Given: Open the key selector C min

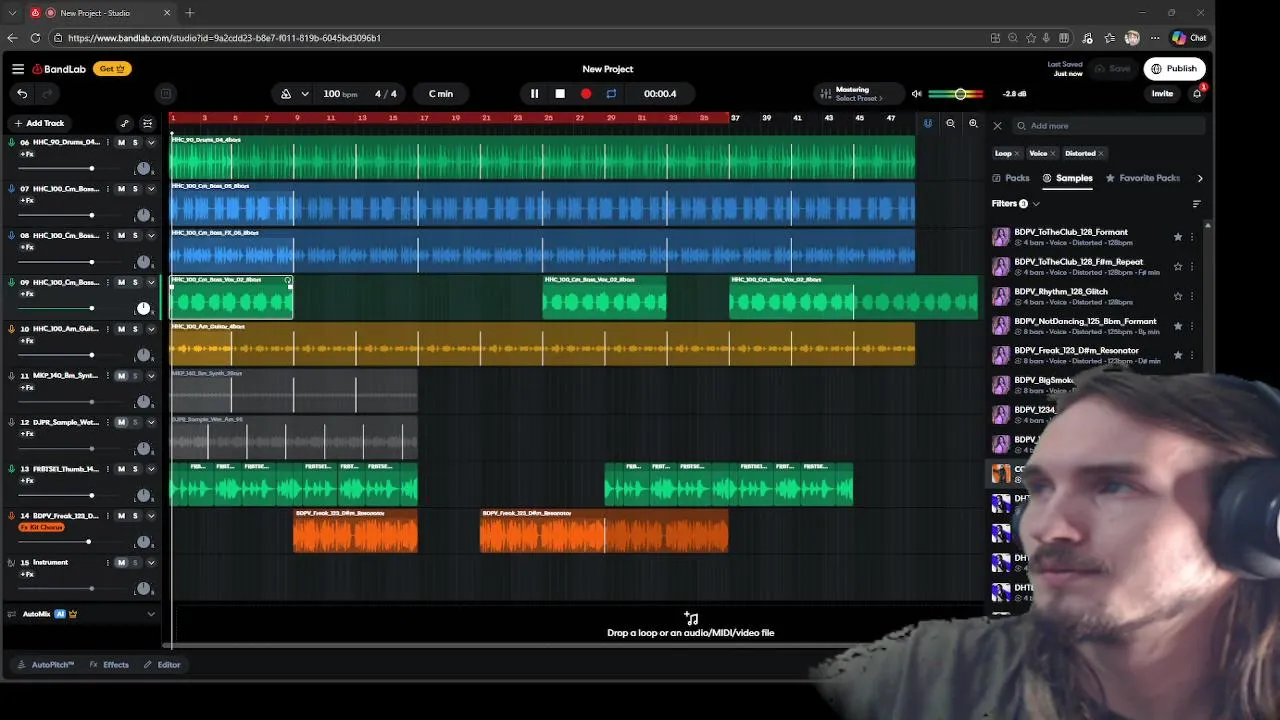Looking at the screenshot, I should point(441,94).
